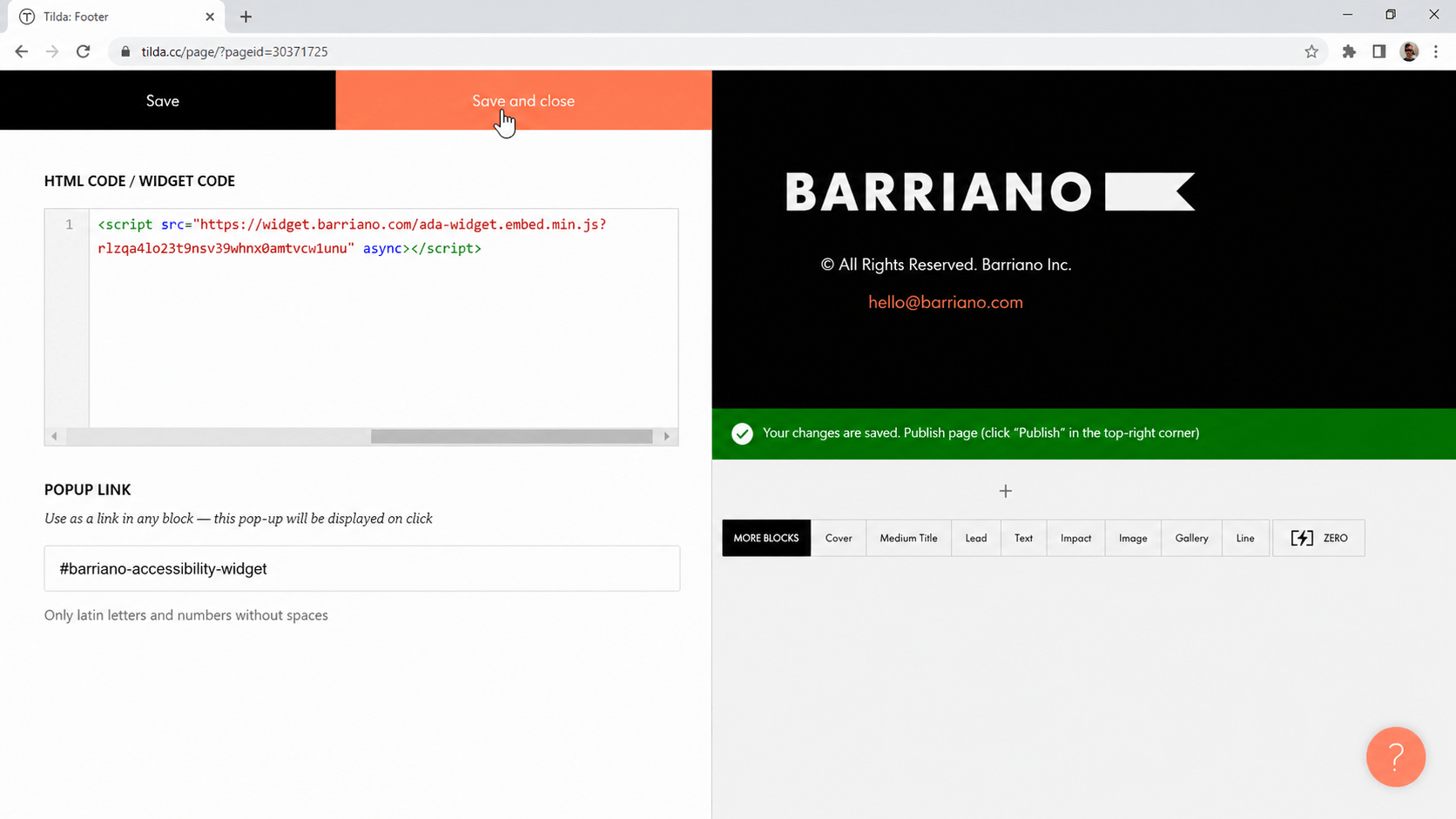Click the black Save button
1456x819 pixels.
(167, 100)
